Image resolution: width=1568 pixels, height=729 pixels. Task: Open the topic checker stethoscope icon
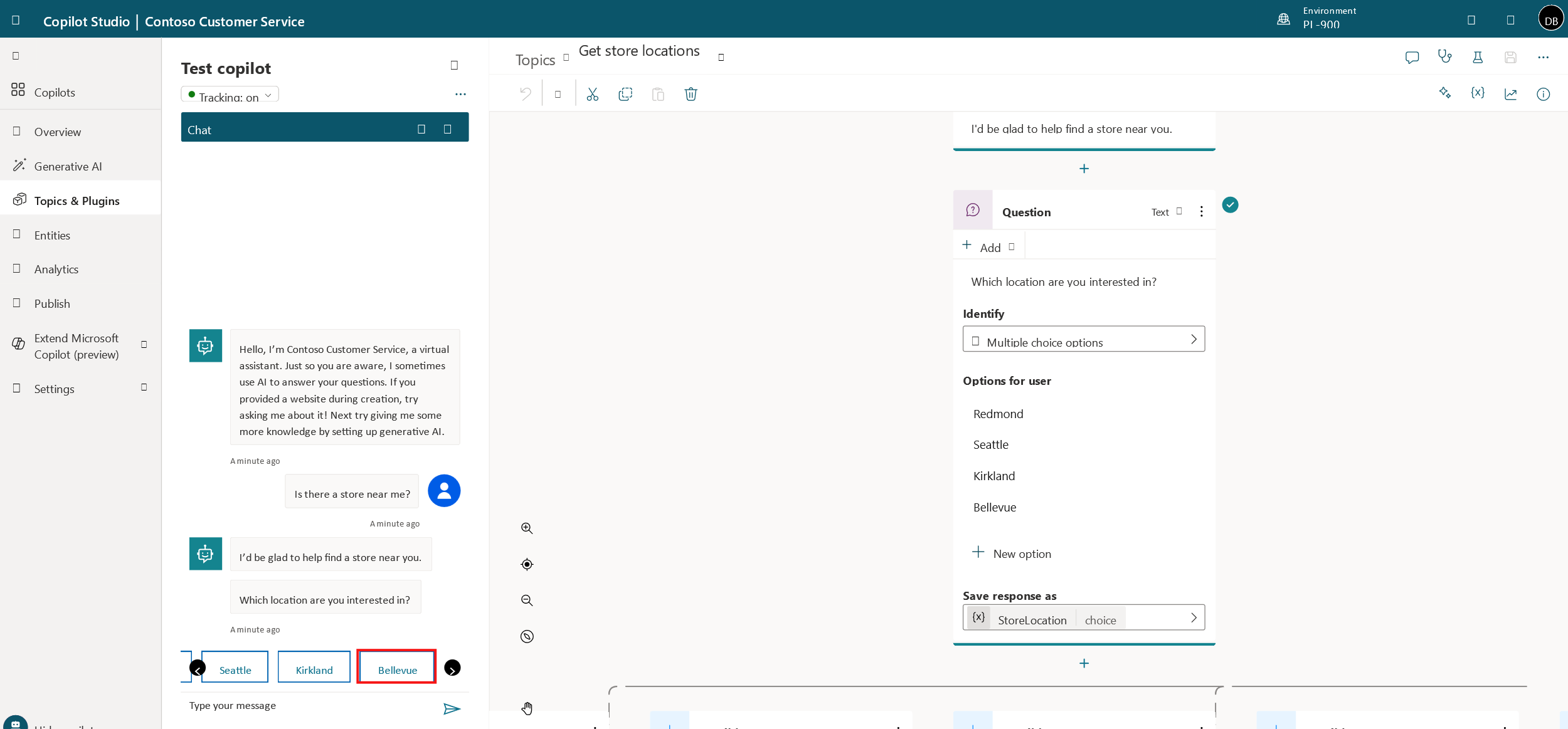click(x=1445, y=57)
